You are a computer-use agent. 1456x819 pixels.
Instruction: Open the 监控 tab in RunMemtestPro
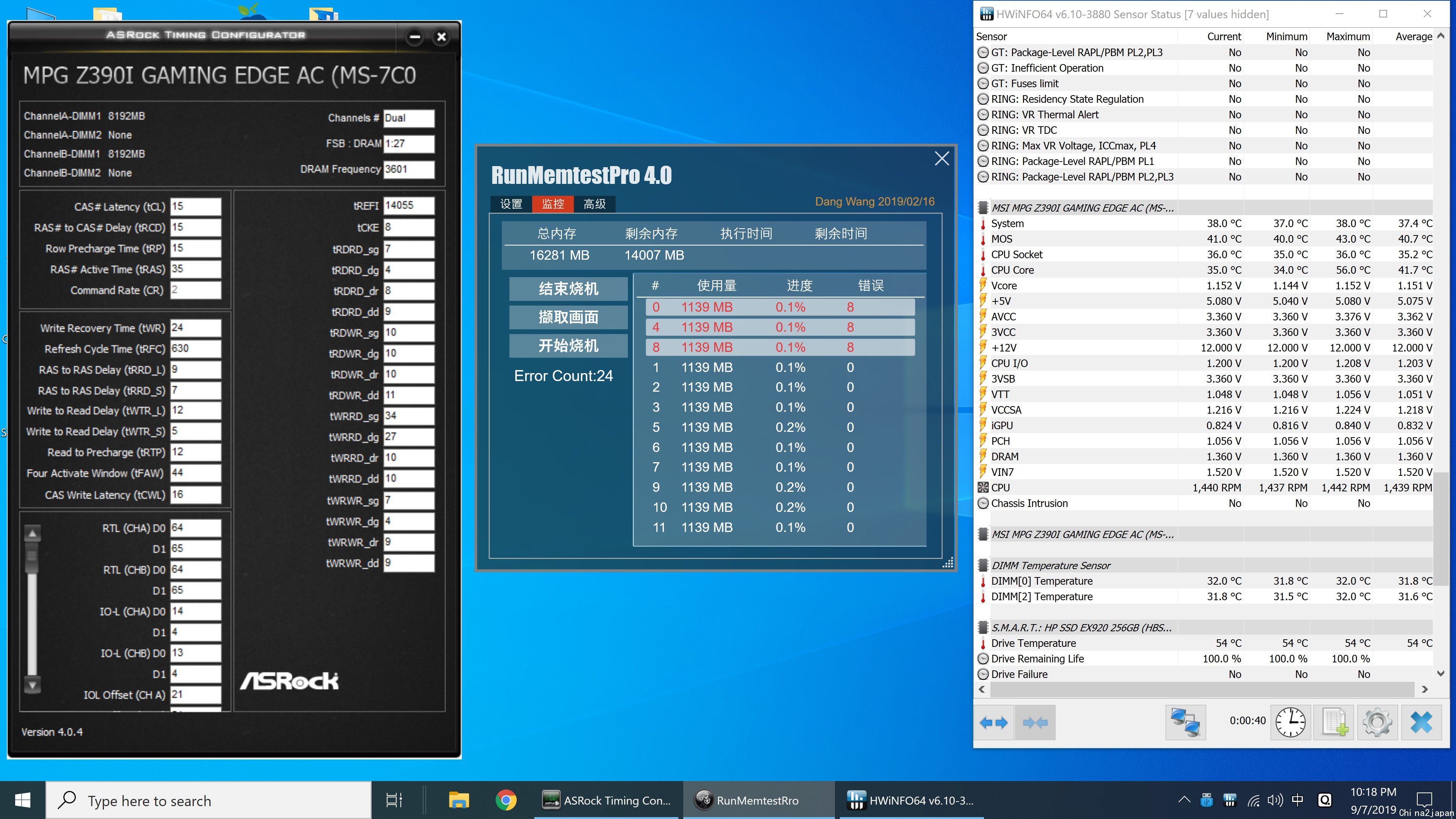pos(552,204)
